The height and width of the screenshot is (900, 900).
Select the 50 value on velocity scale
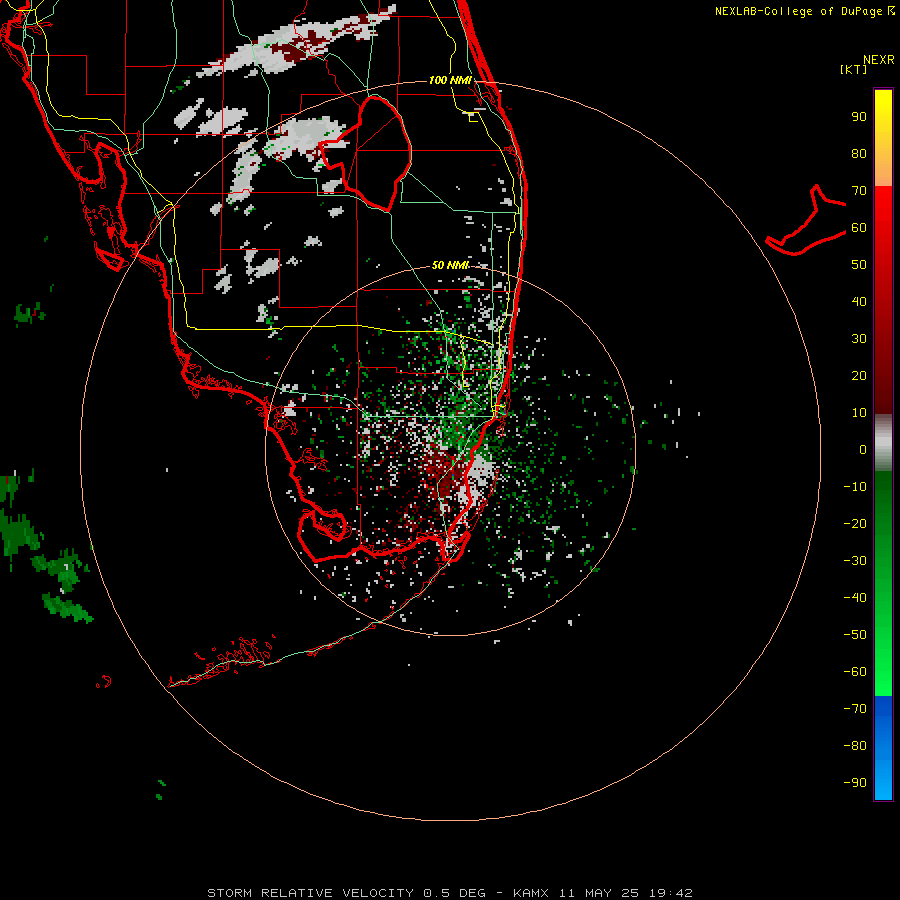click(859, 265)
